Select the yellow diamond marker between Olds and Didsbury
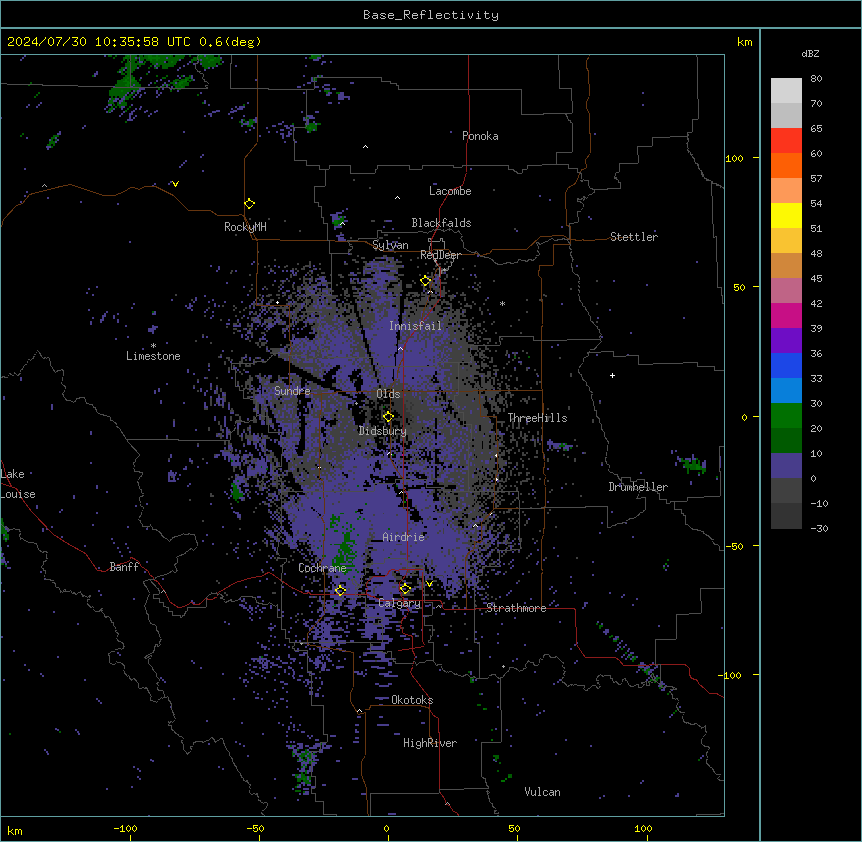The image size is (862, 842). 388,417
